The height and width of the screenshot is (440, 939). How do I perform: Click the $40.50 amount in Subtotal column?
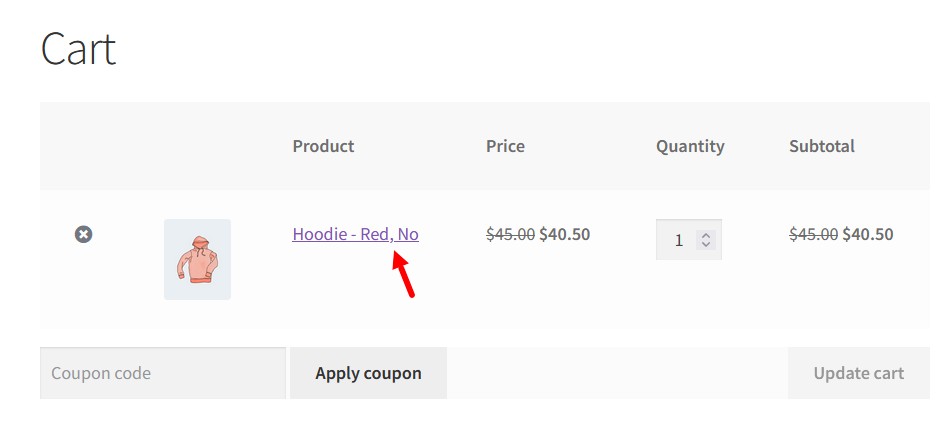click(x=868, y=234)
